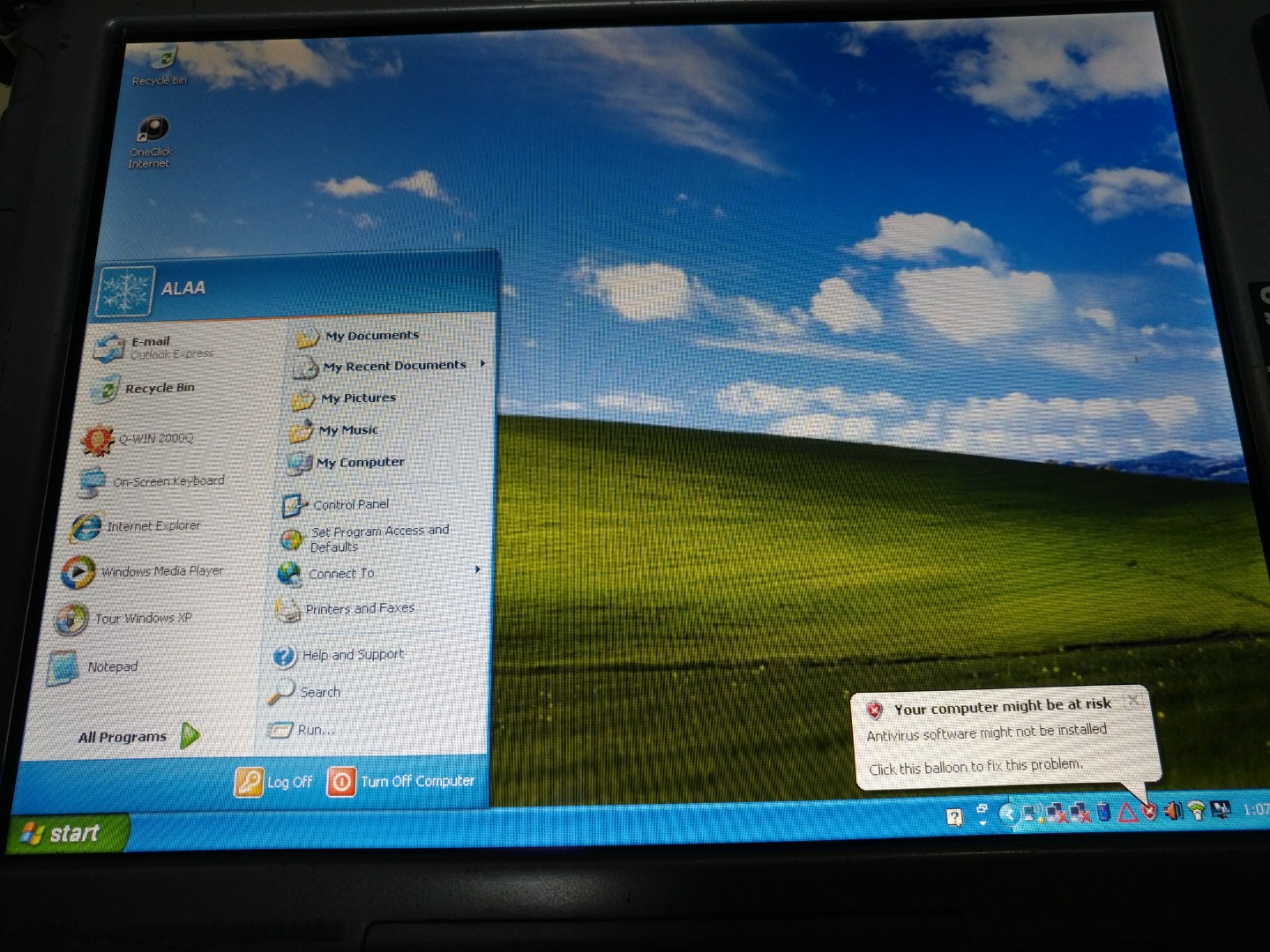
Task: Open My Computer from the Start menu
Action: [345, 462]
